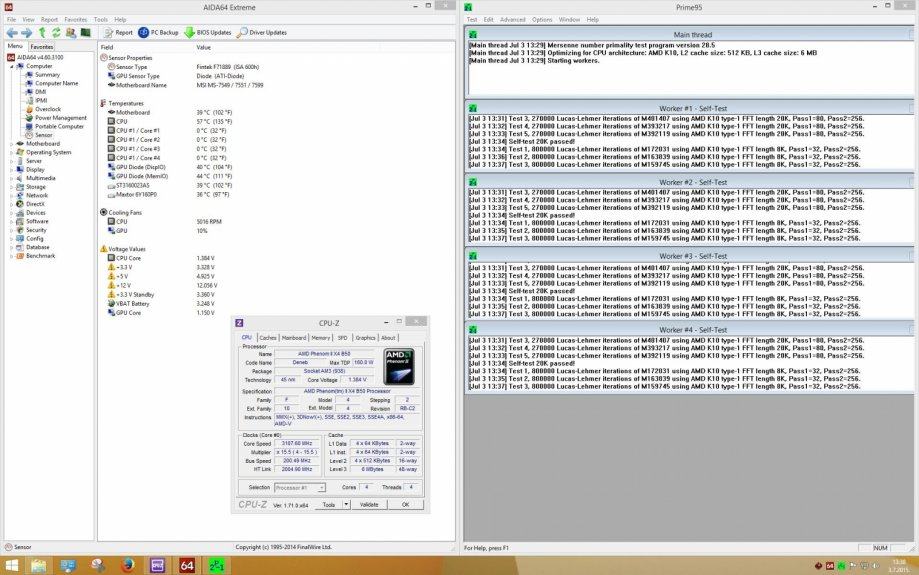Image resolution: width=919 pixels, height=575 pixels.
Task: Open the Window menu in Prime95
Action: point(569,19)
